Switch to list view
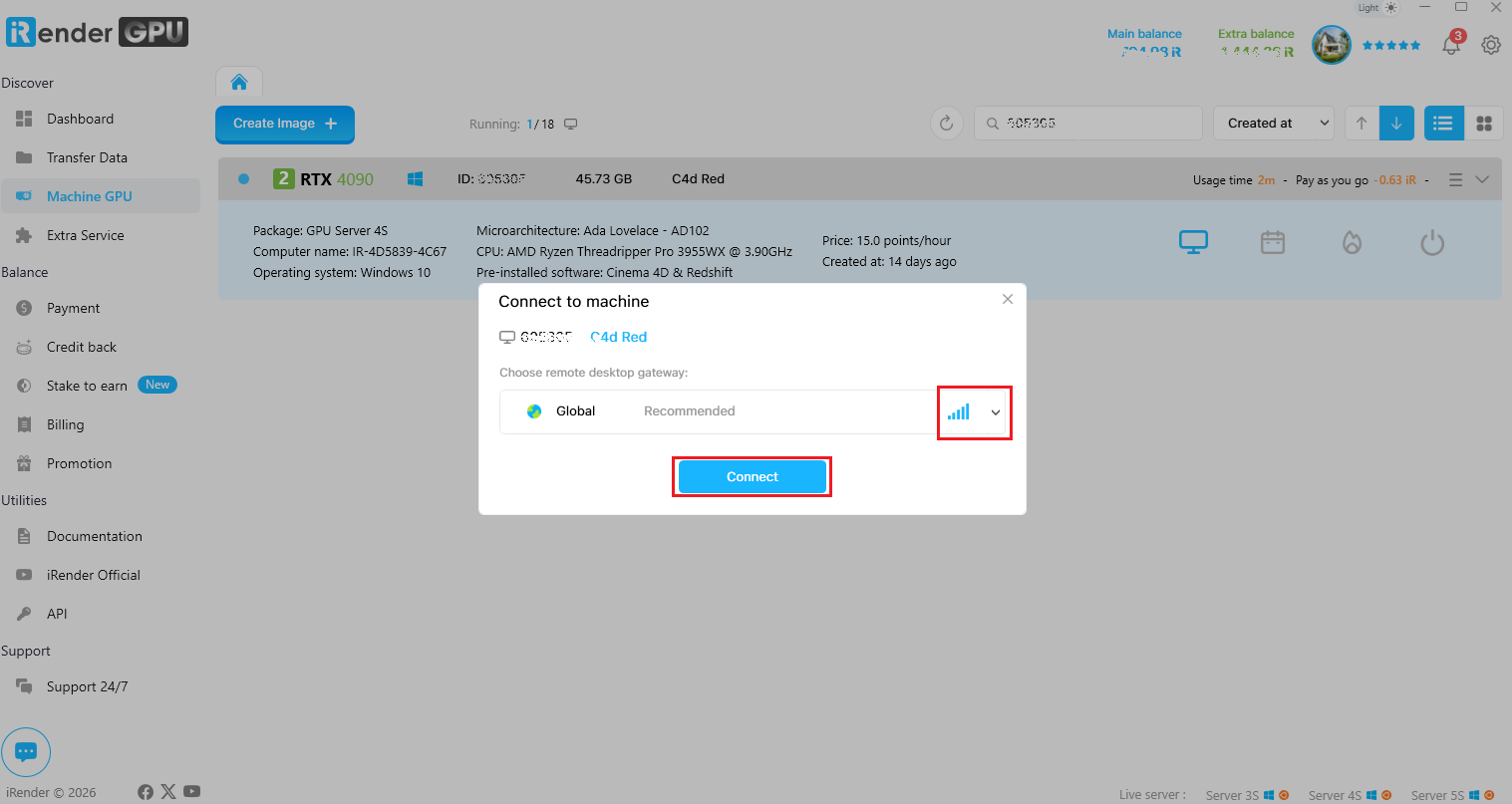 pyautogui.click(x=1443, y=124)
